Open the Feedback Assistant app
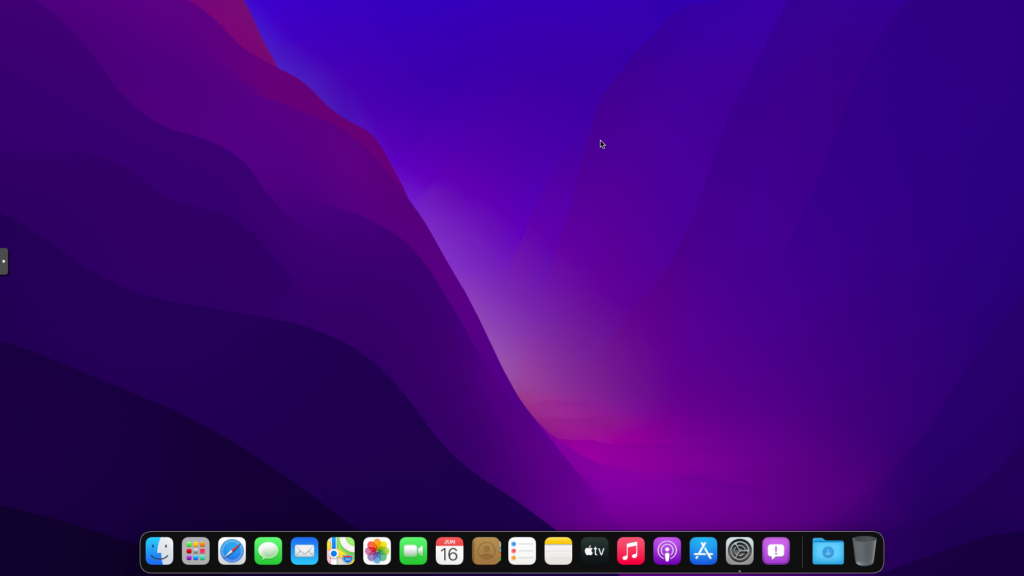This screenshot has height=576, width=1024. [x=776, y=551]
